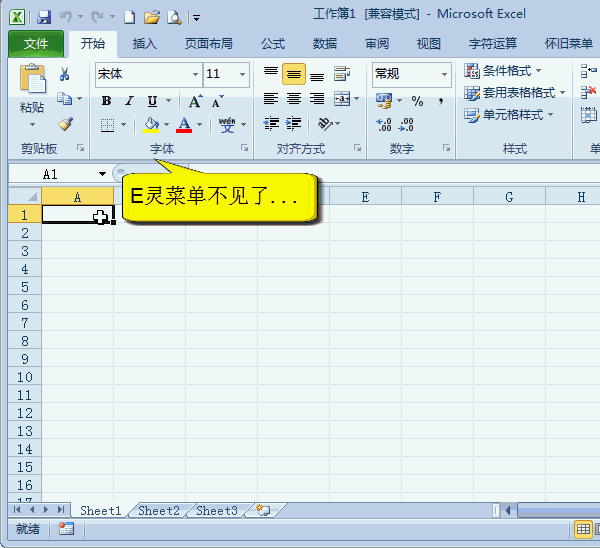Click the accounting number format icon
The height and width of the screenshot is (548, 600).
click(384, 101)
